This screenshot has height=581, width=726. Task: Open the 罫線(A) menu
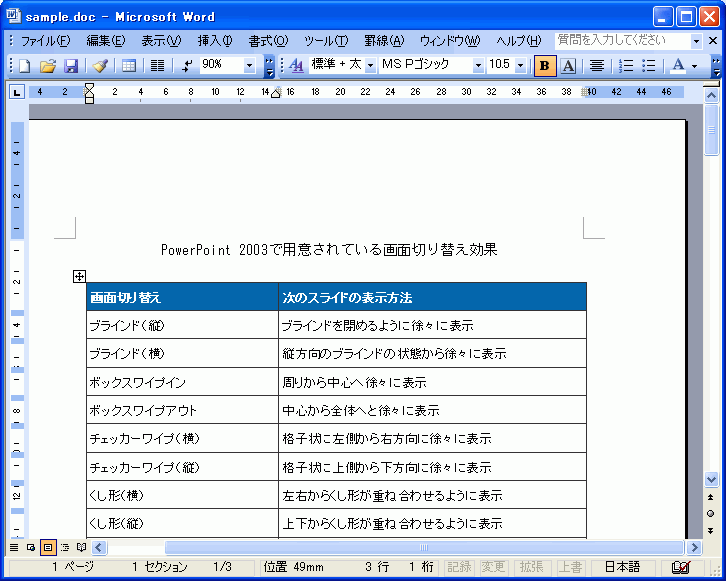pyautogui.click(x=384, y=41)
